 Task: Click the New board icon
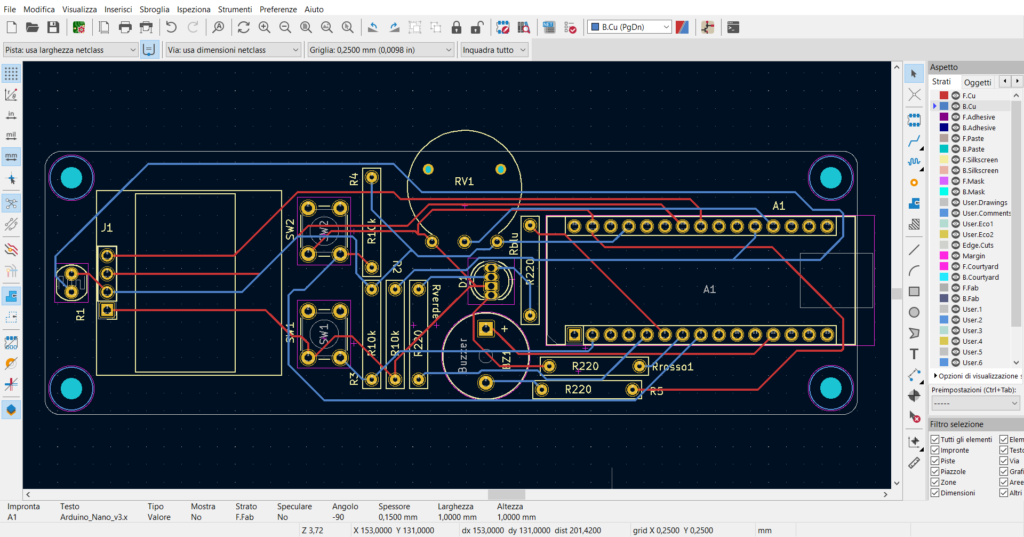point(11,27)
